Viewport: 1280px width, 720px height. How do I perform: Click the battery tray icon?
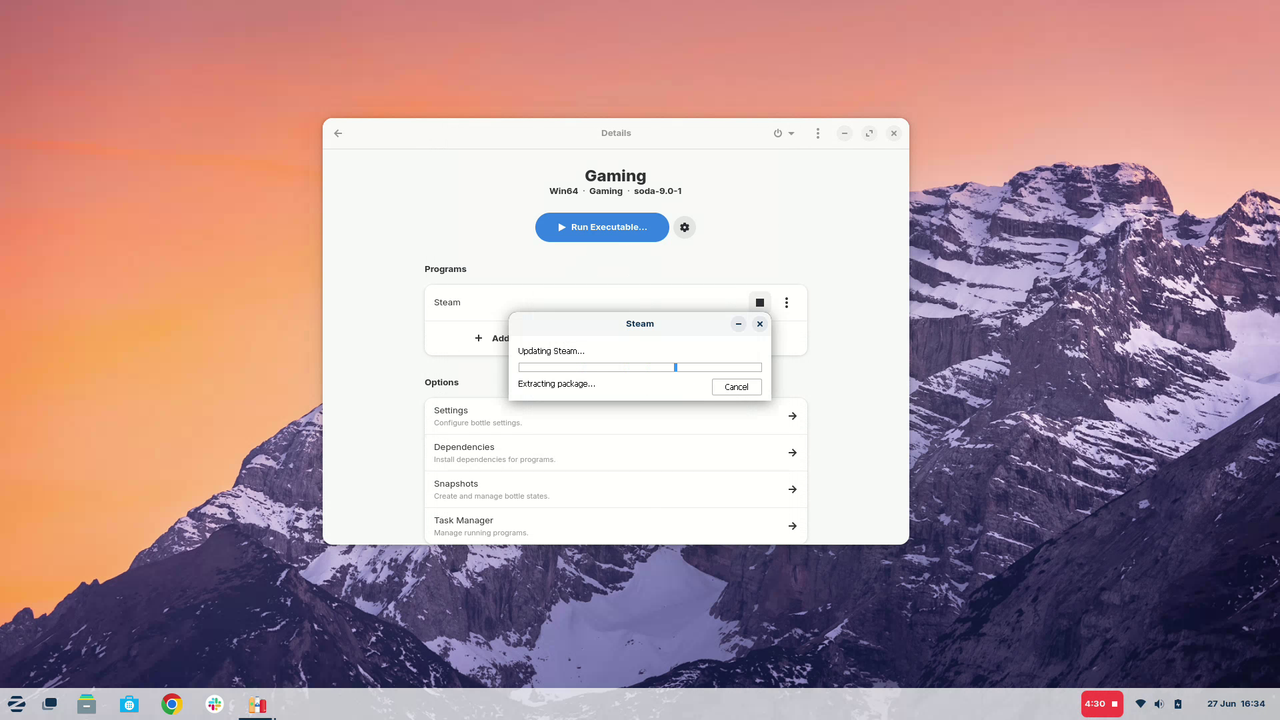click(x=1178, y=704)
